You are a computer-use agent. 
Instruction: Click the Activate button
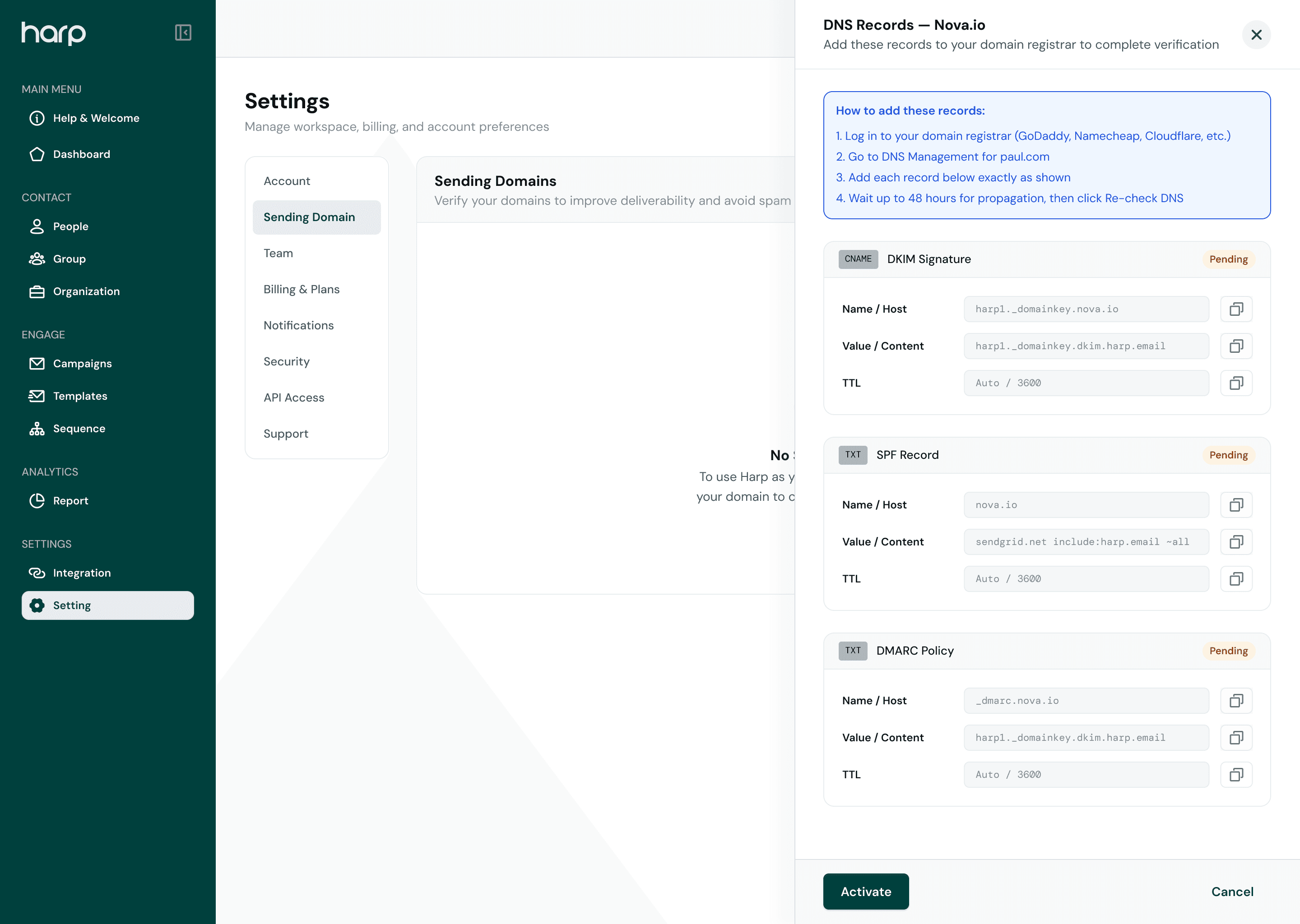point(866,892)
